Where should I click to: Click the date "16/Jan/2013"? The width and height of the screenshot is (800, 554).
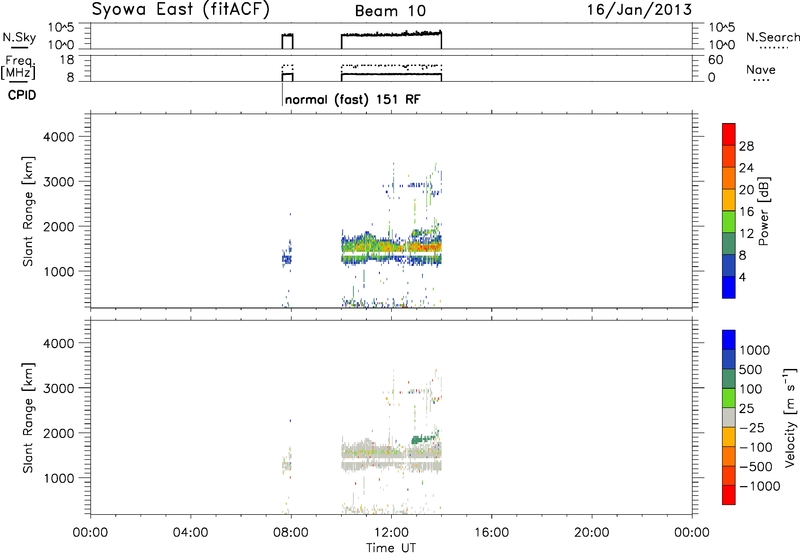pyautogui.click(x=639, y=9)
